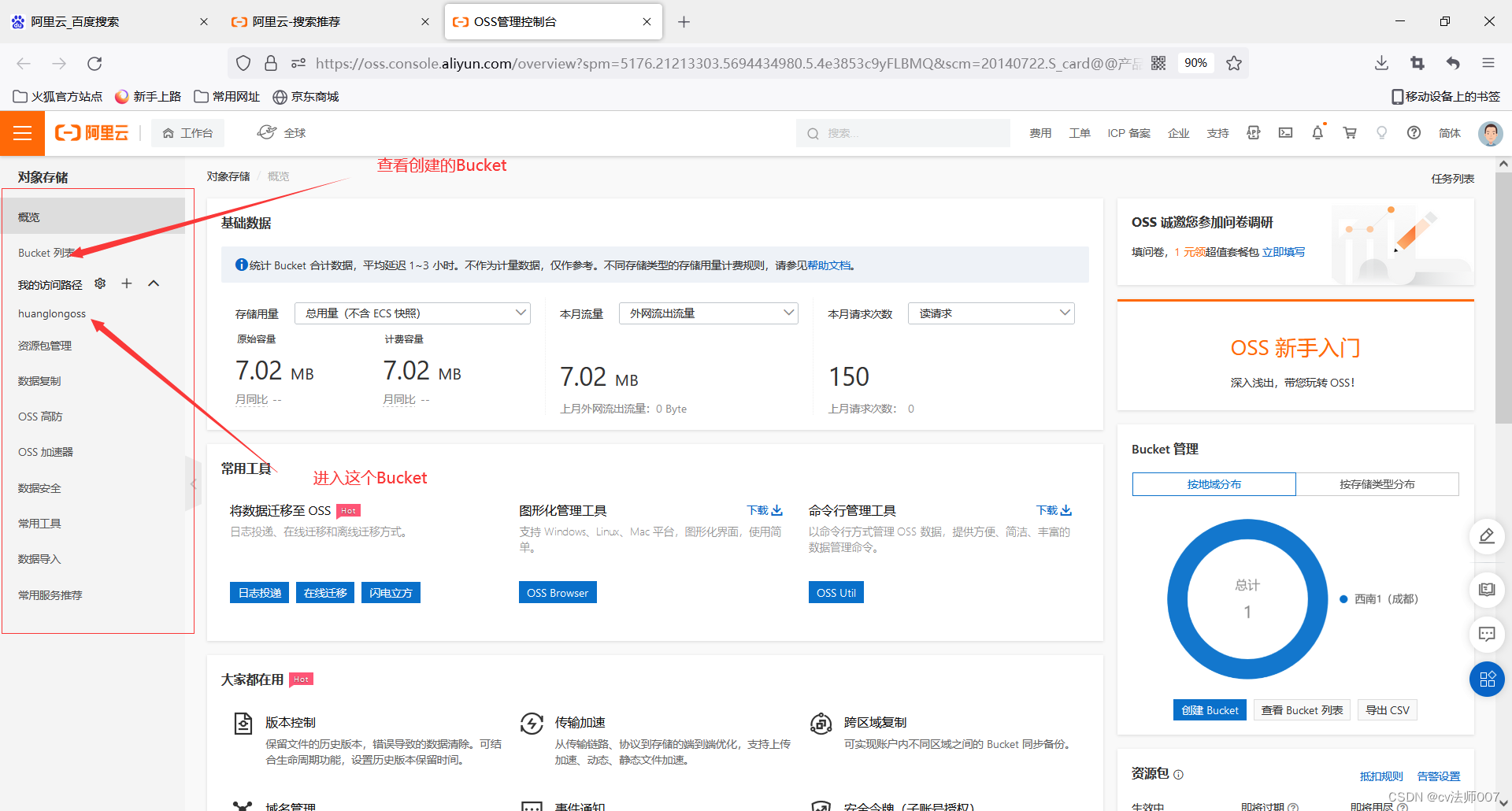The width and height of the screenshot is (1512, 811).
Task: Open the Aliyun hamburger menu
Action: pyautogui.click(x=22, y=133)
